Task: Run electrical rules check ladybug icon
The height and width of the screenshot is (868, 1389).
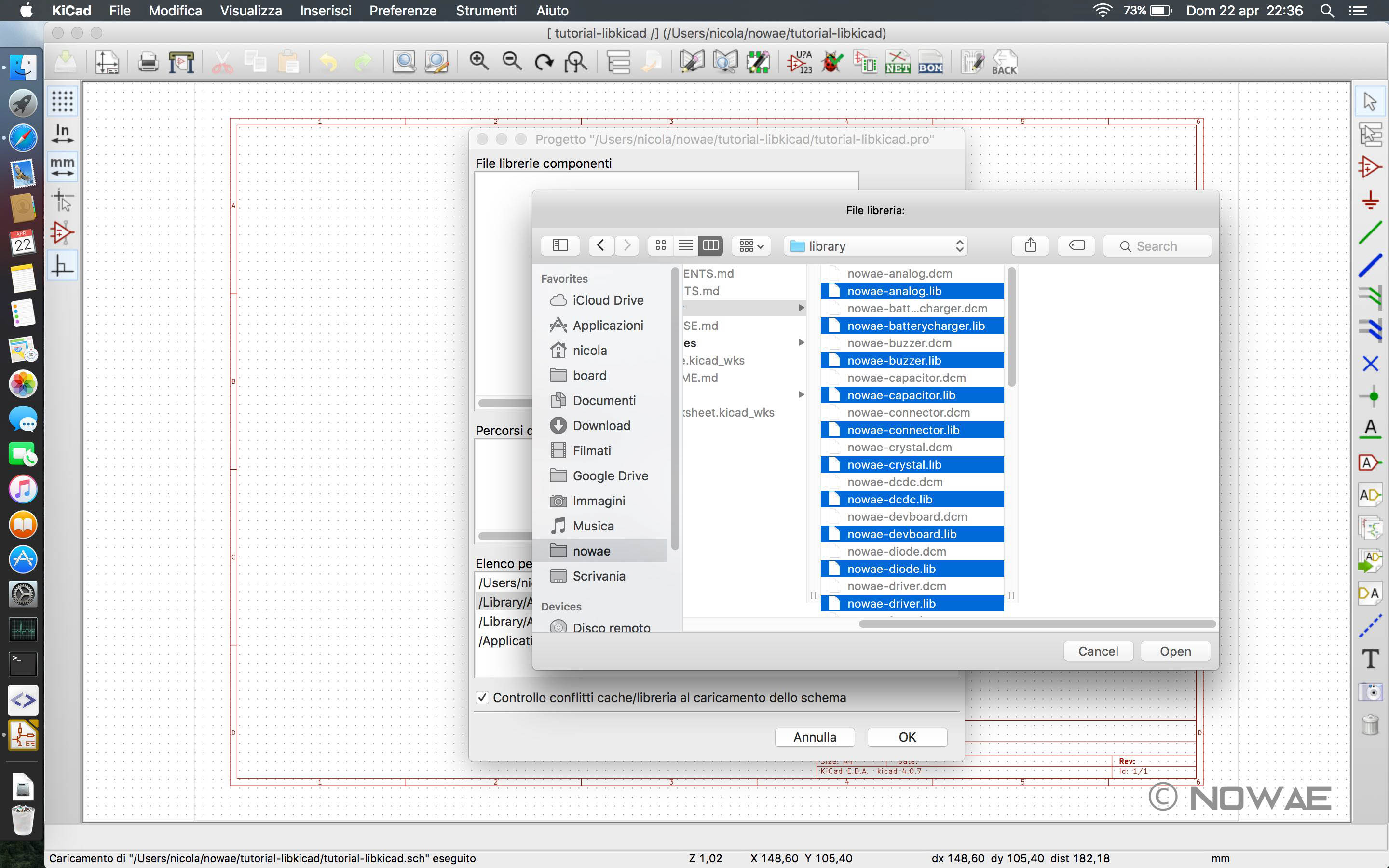Action: point(831,61)
